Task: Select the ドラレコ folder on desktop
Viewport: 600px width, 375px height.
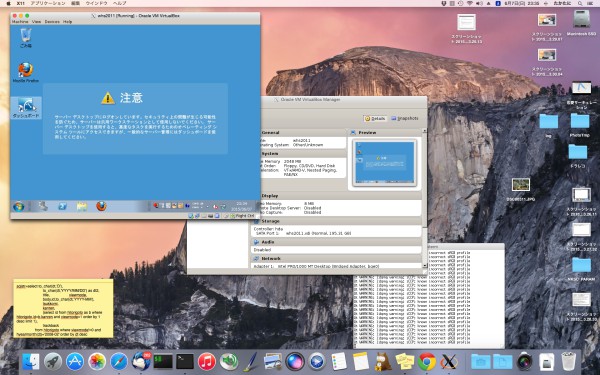Action: coord(578,156)
